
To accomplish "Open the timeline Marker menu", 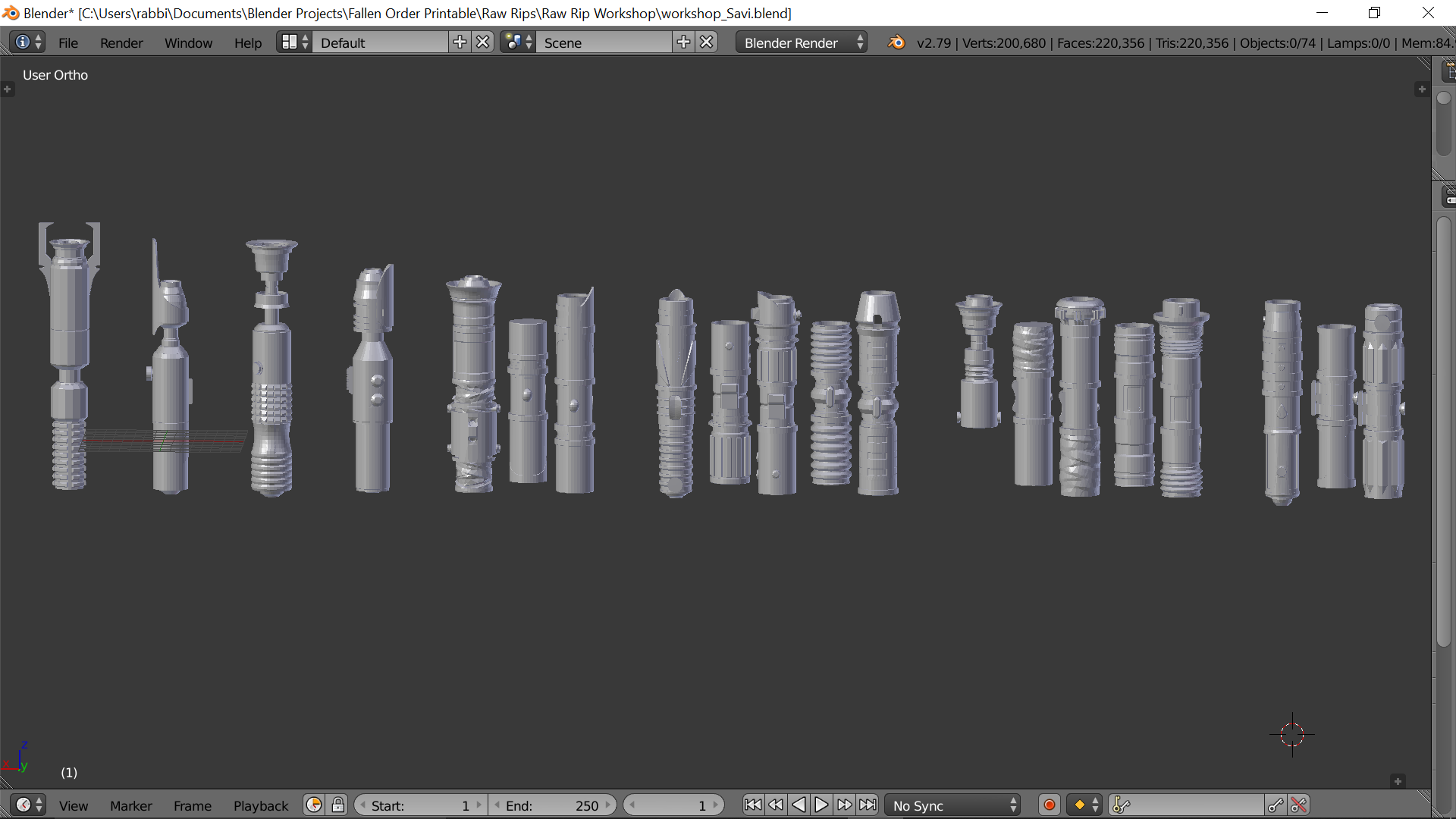I will (x=131, y=805).
